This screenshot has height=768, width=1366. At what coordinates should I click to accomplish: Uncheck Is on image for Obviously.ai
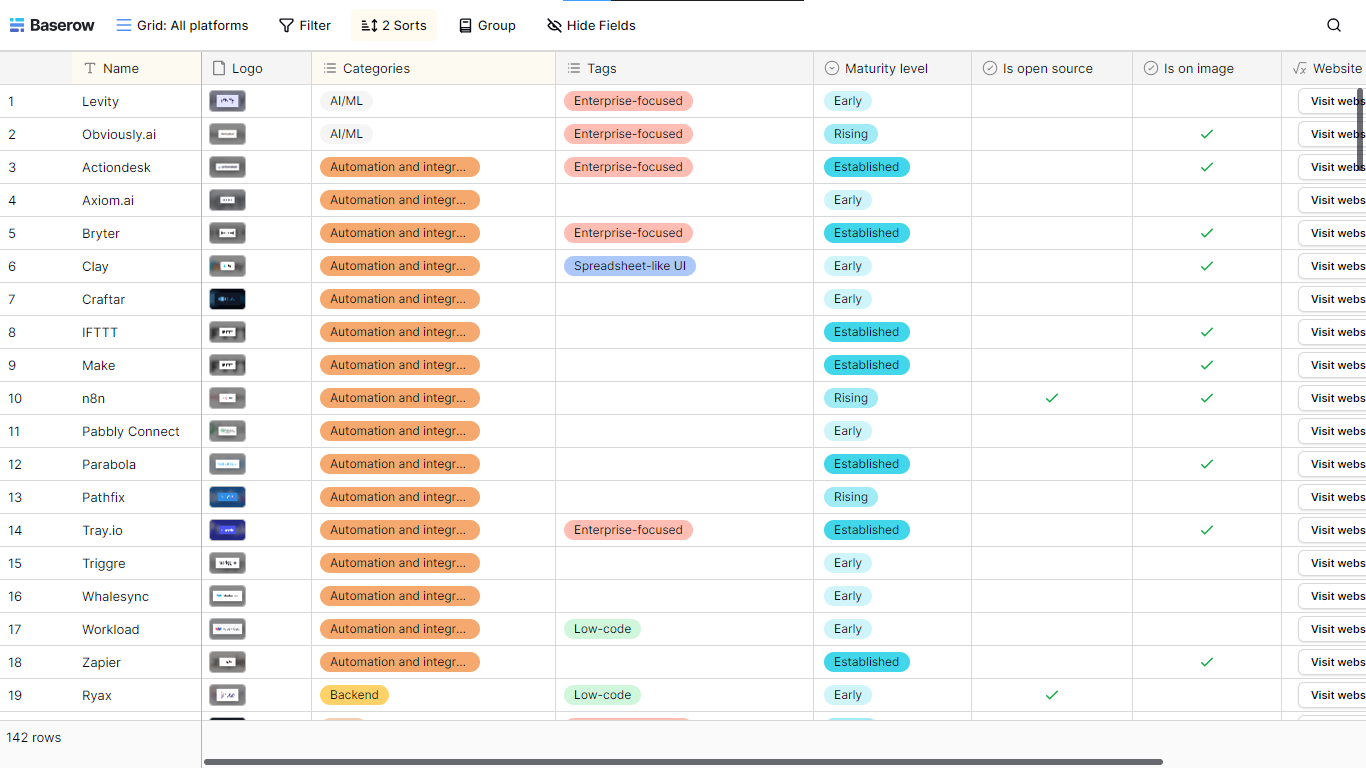1207,134
